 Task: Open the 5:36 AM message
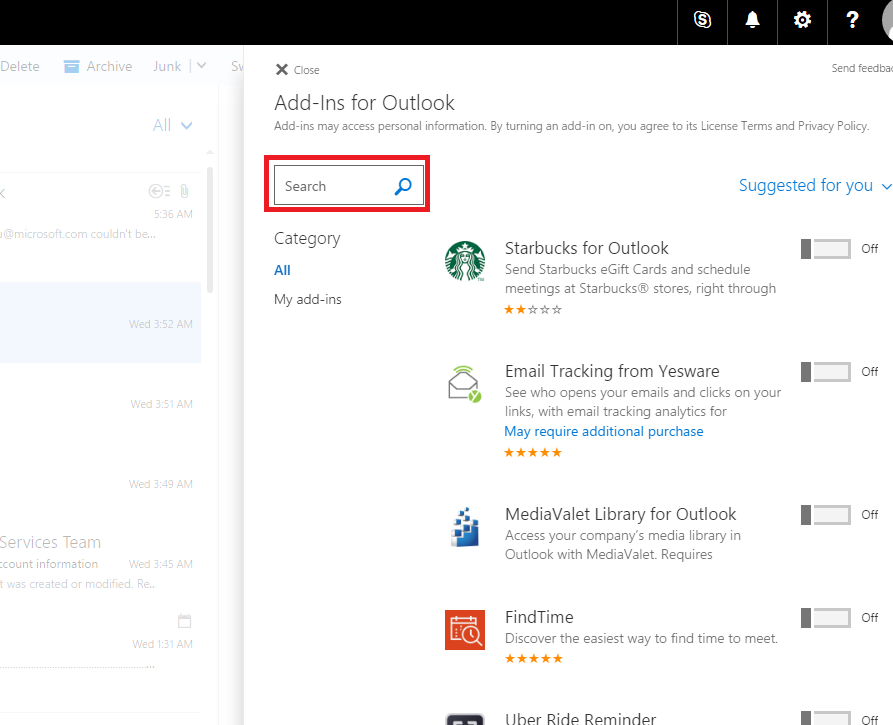tap(100, 214)
